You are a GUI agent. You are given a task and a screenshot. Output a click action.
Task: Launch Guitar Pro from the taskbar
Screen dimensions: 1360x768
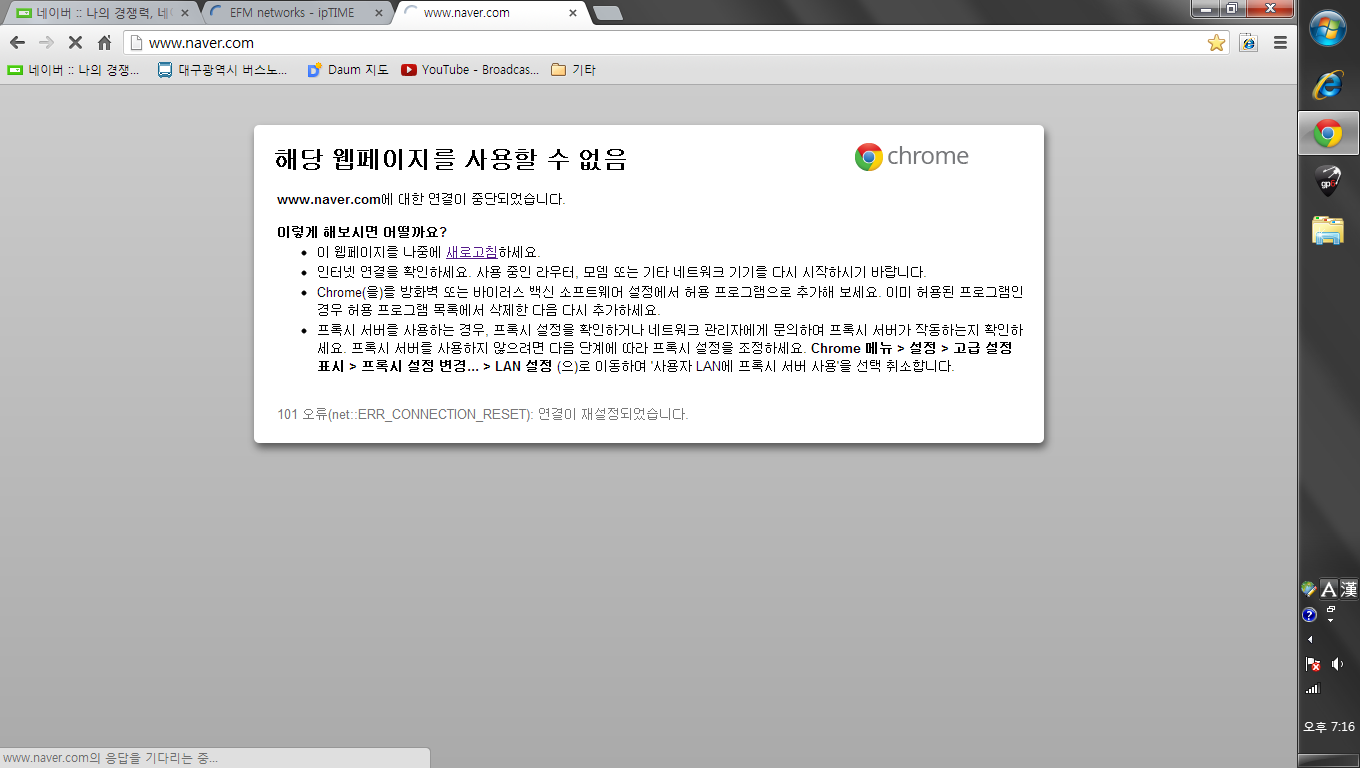coord(1328,181)
